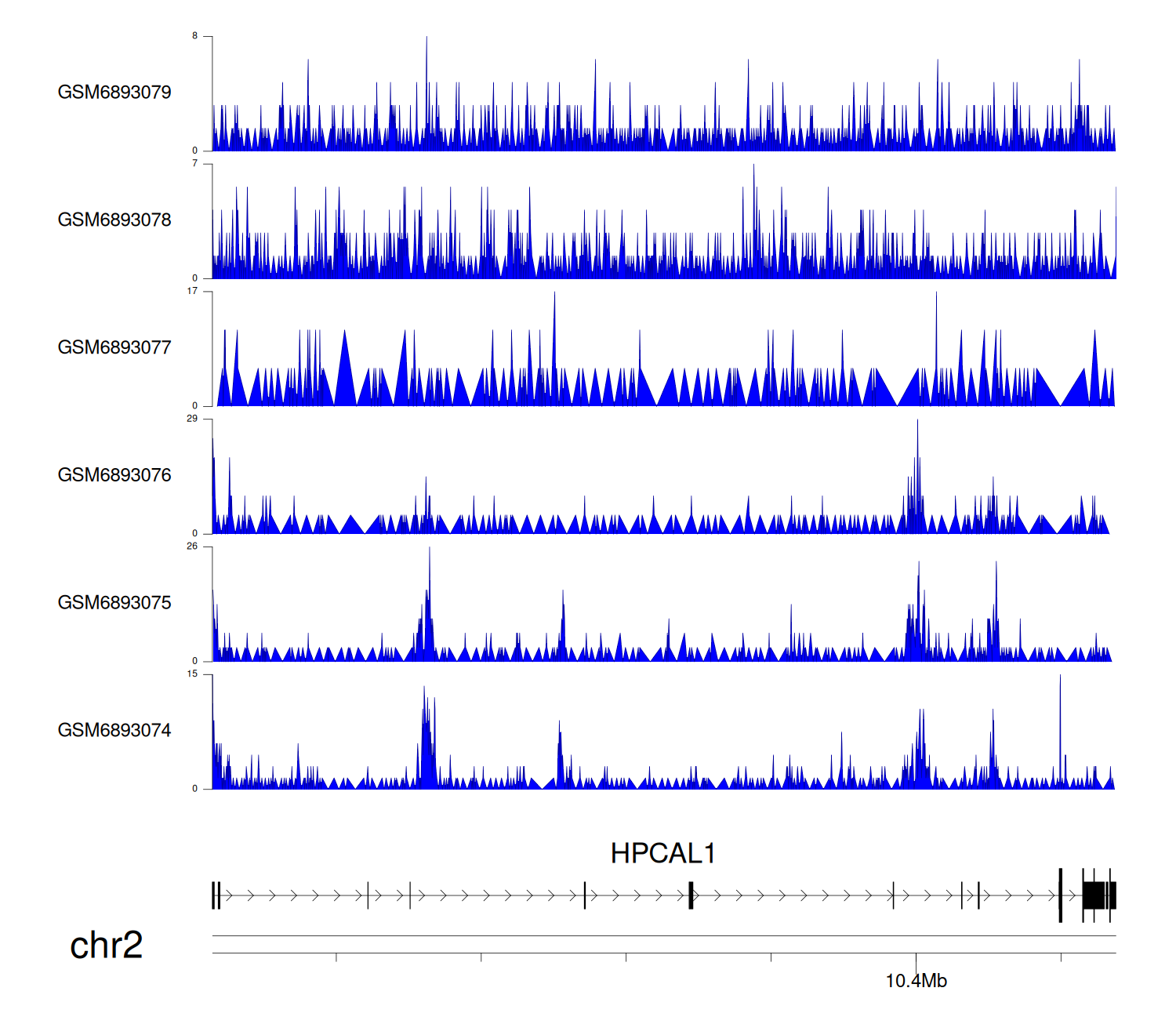Click the GSM6893079 track label
This screenshot has height=1035, width=1176.
pyautogui.click(x=114, y=93)
